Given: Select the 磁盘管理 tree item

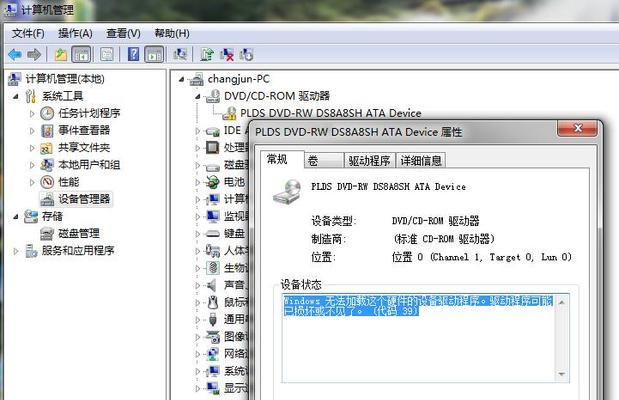Looking at the screenshot, I should tap(79, 233).
